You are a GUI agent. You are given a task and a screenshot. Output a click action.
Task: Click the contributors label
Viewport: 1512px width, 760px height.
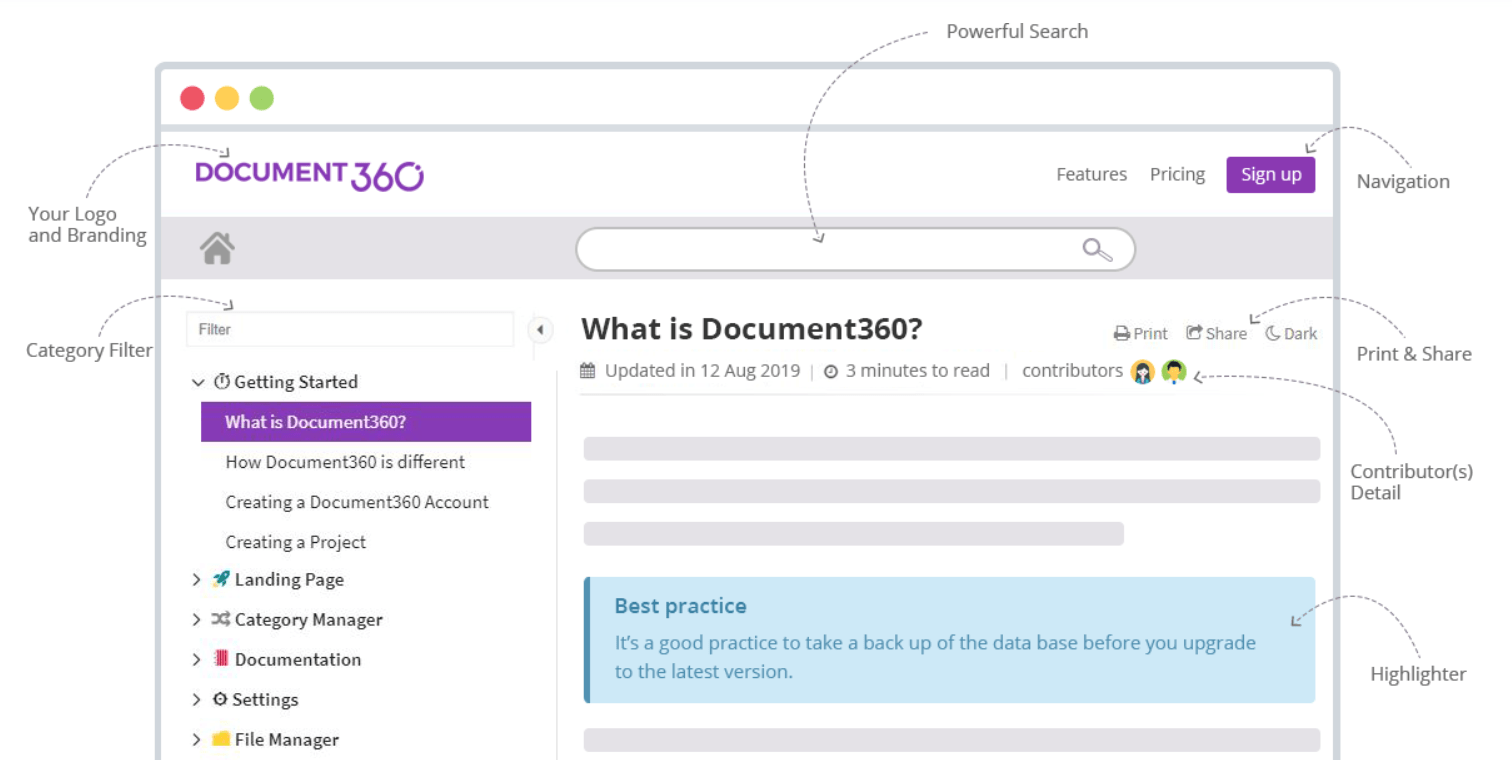click(x=1072, y=370)
